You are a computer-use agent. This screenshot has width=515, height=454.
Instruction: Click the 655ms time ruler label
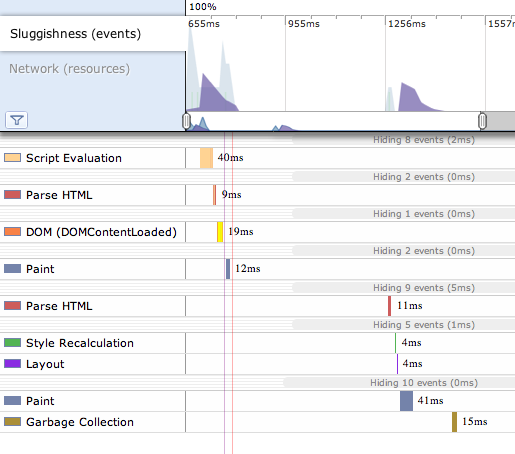pos(204,24)
